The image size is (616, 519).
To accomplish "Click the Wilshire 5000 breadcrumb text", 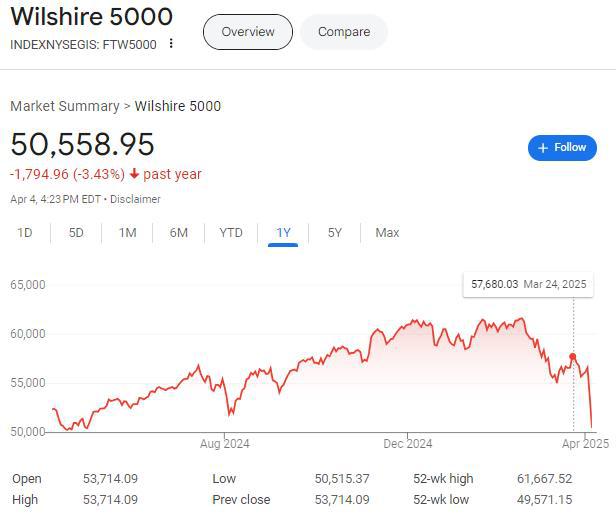I will pyautogui.click(x=178, y=106).
